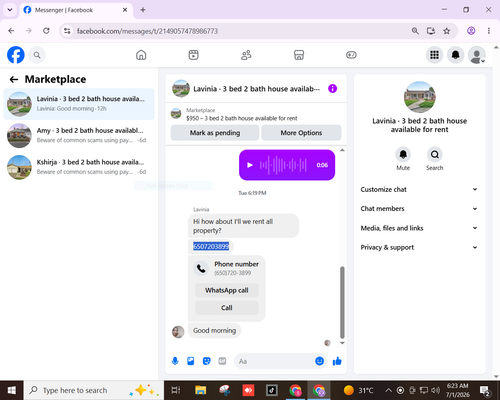Play the voice message
500x400 pixels.
pos(250,165)
